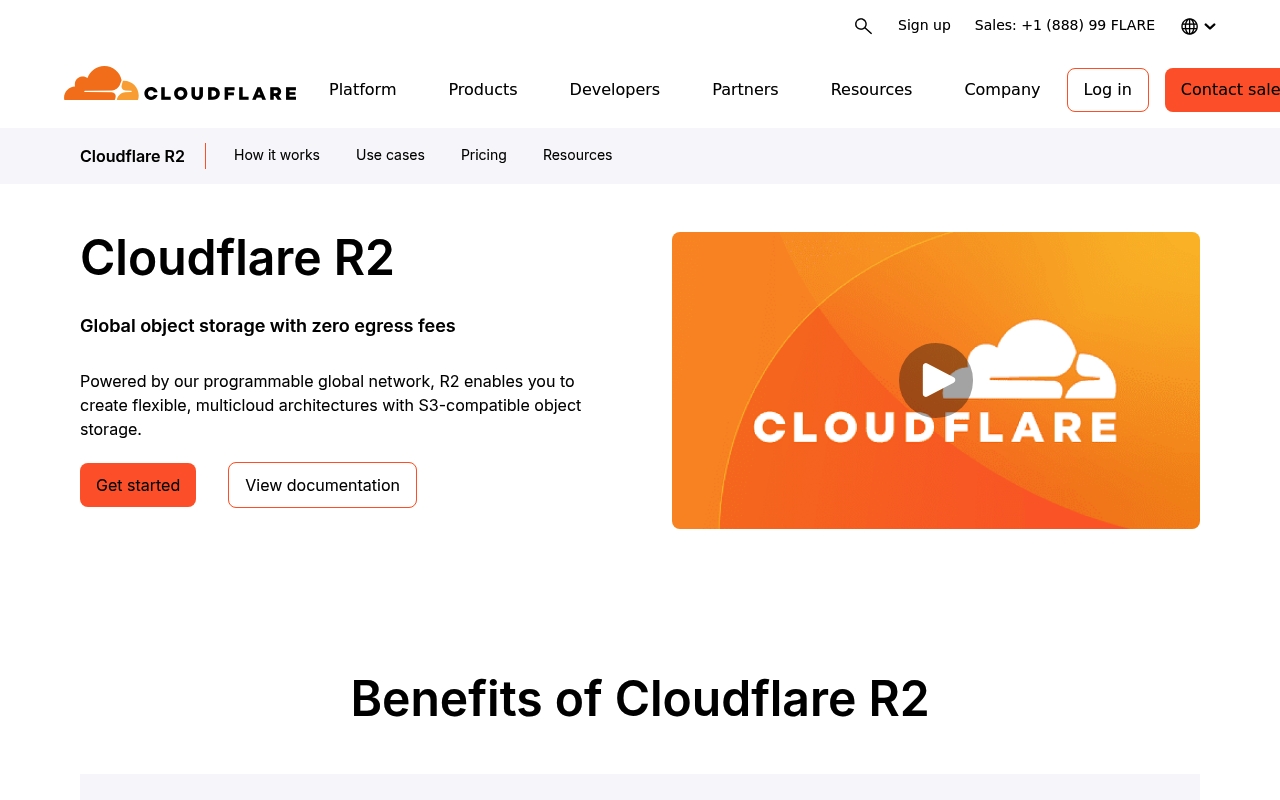Open the Partners menu

(745, 89)
